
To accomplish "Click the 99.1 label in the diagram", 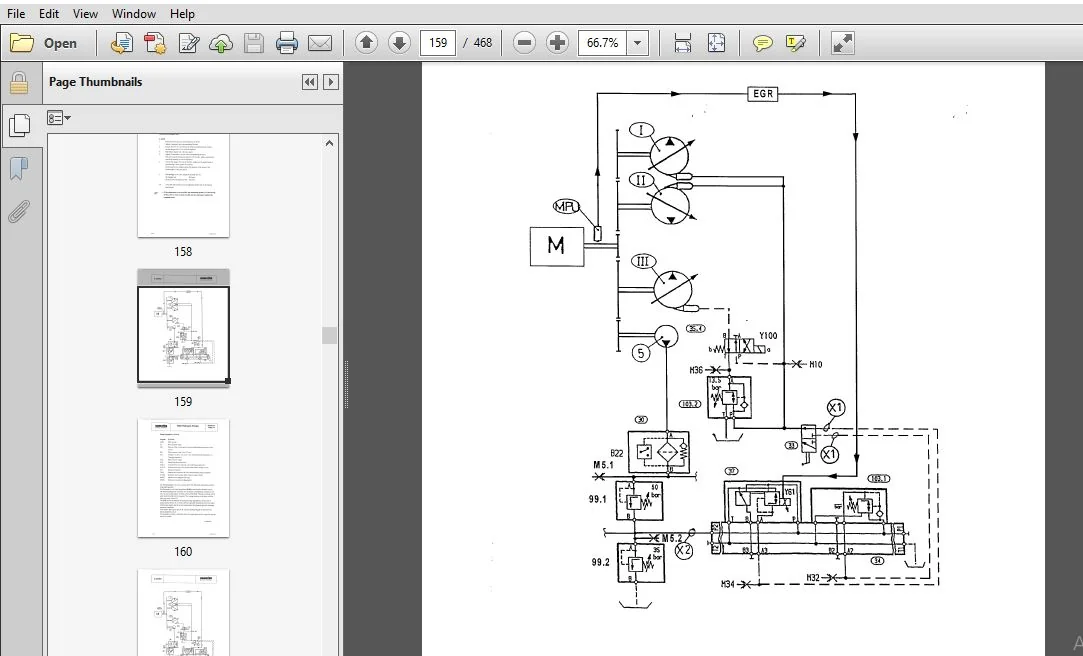I will click(x=597, y=499).
